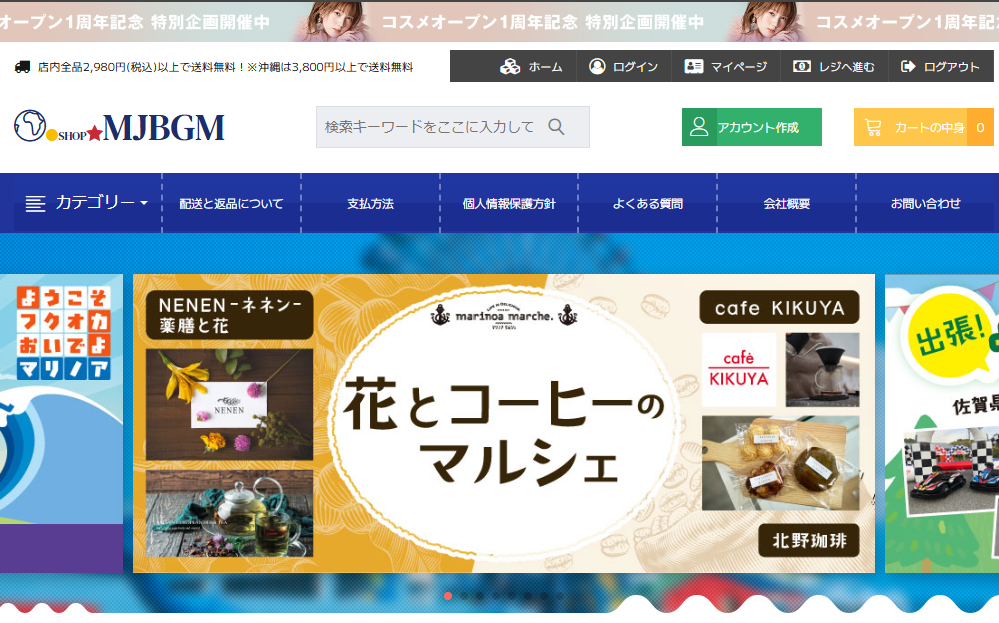The width and height of the screenshot is (999, 623).
Task: Click the marinoa marche logo
Action: [x=503, y=314]
